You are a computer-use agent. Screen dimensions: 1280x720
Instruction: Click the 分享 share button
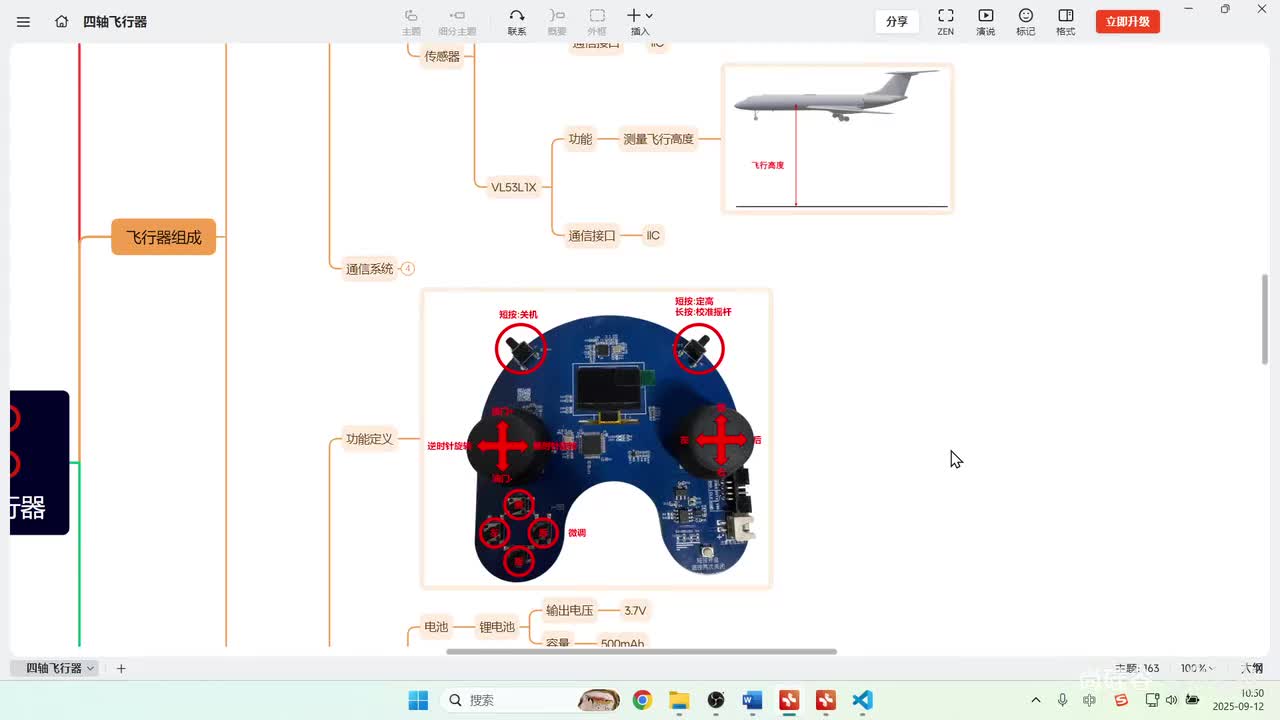coord(897,21)
